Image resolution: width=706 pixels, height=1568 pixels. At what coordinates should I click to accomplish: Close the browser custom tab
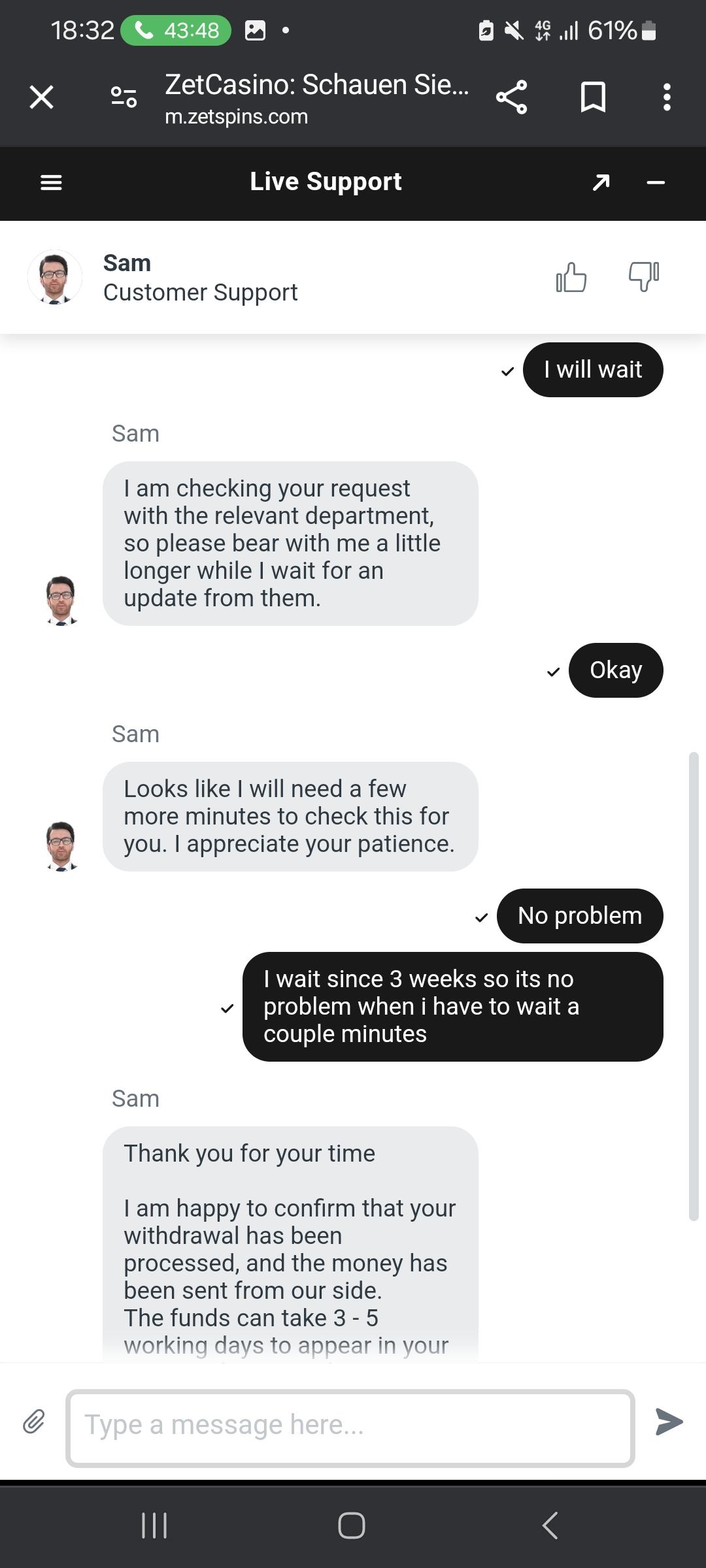coord(41,97)
